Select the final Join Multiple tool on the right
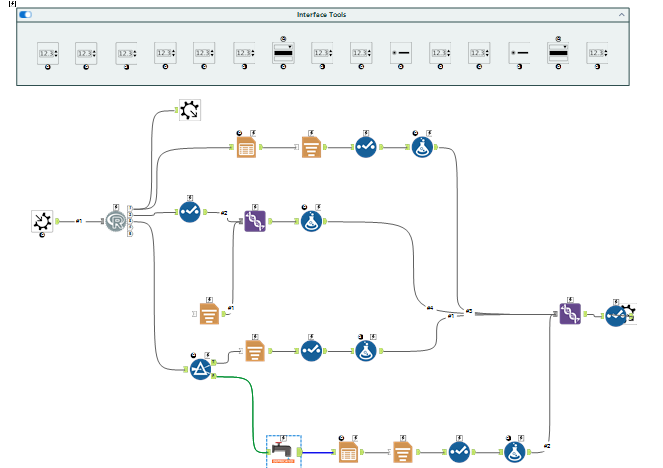 (x=570, y=314)
